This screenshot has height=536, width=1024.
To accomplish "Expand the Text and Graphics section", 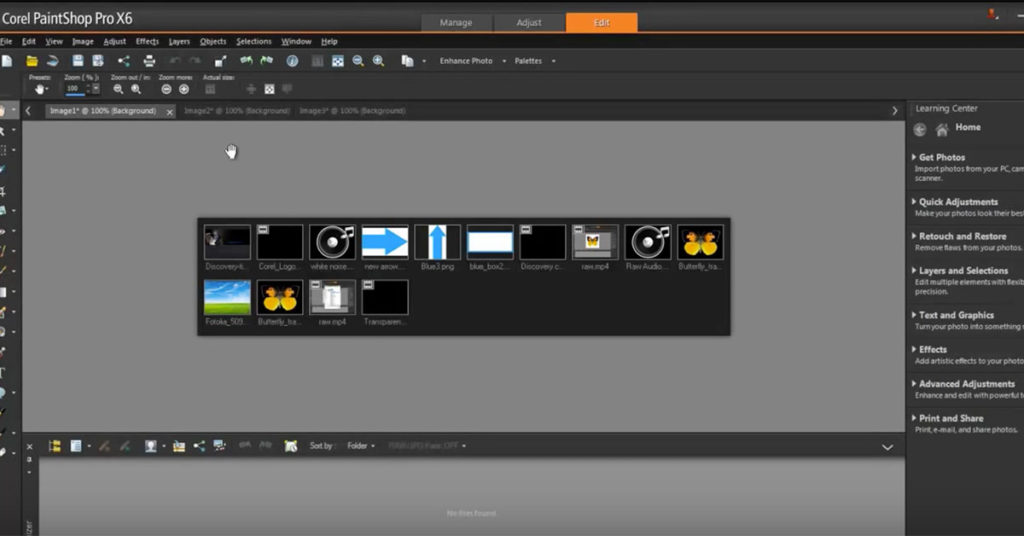I will (956, 315).
